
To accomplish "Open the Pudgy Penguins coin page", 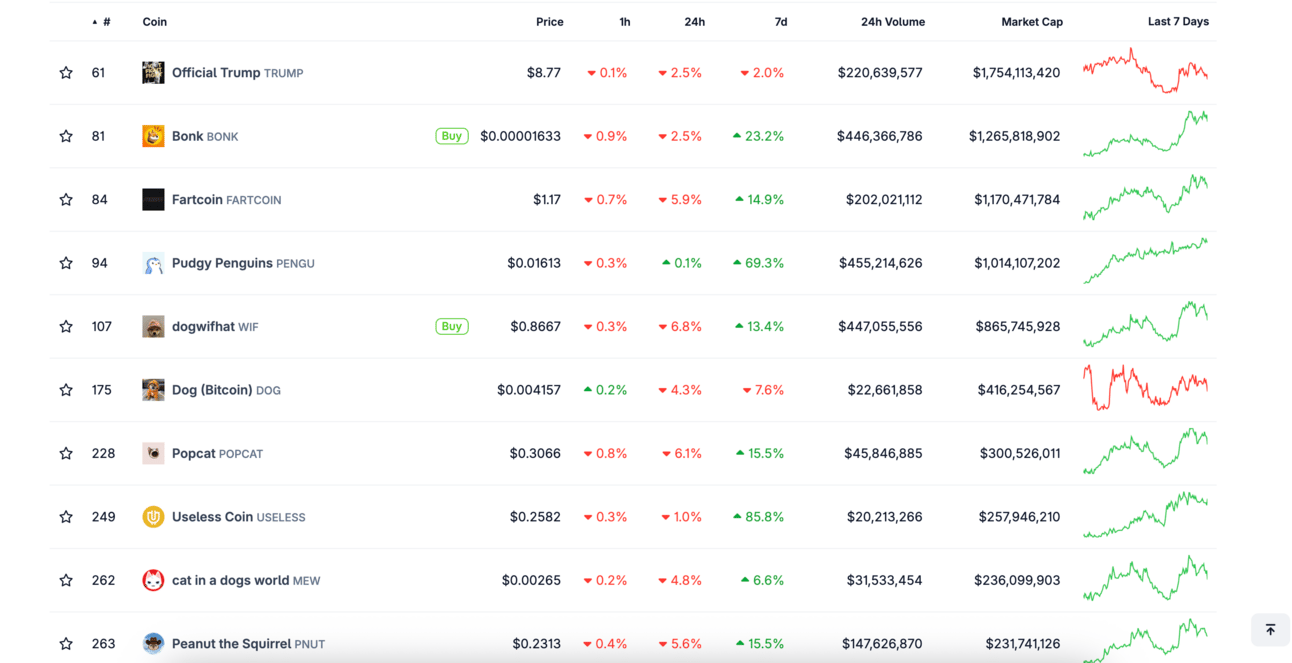I will coord(243,263).
